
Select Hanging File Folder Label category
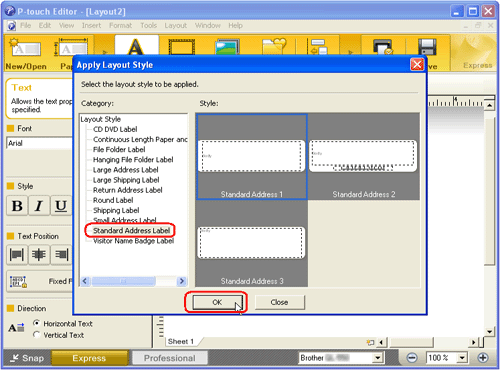coord(133,160)
